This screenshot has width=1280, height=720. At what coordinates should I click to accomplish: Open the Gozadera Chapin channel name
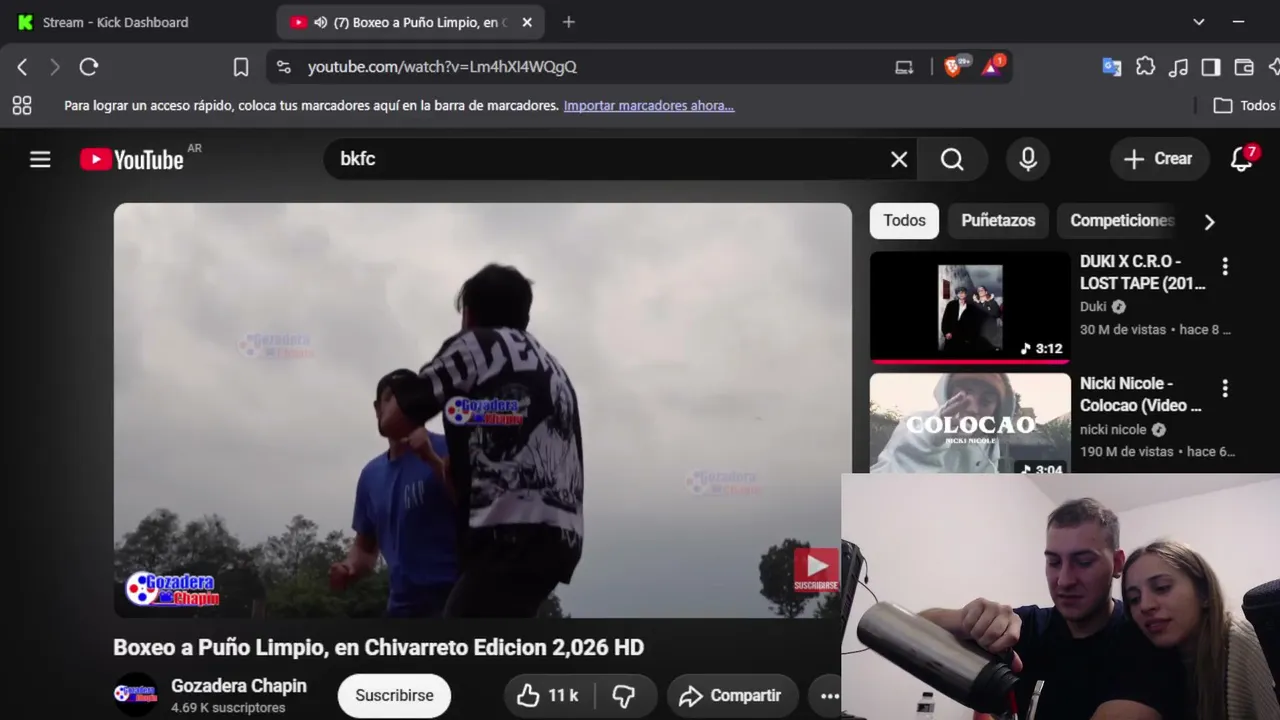[x=239, y=686]
